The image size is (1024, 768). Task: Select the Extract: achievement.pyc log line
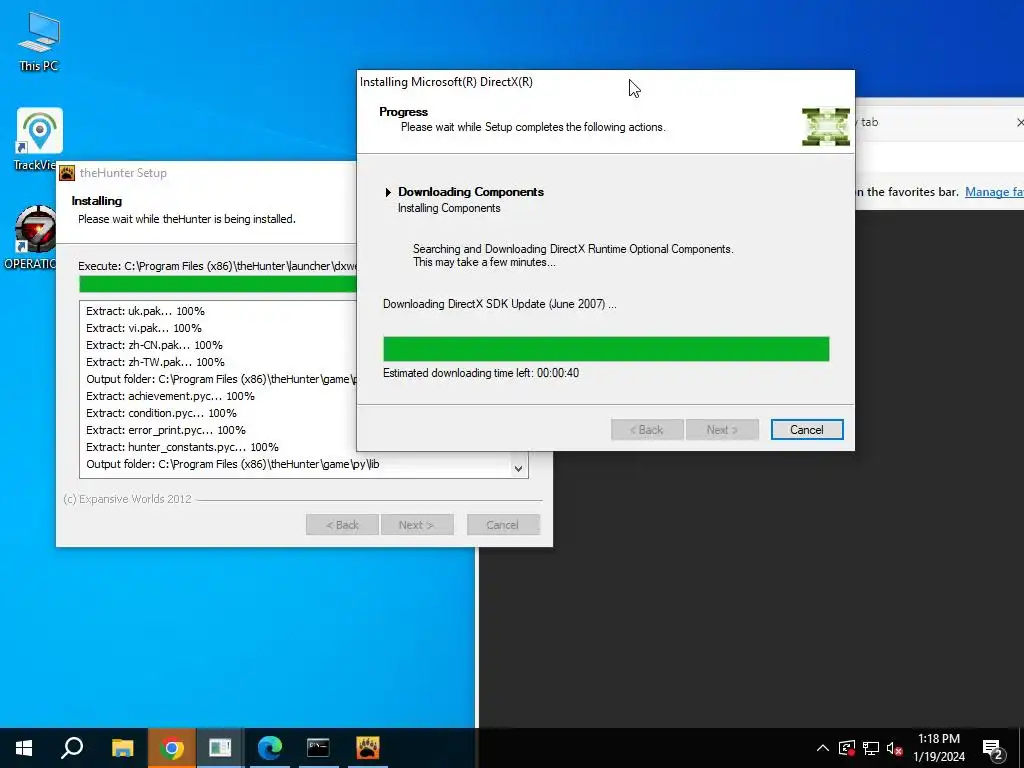(170, 396)
